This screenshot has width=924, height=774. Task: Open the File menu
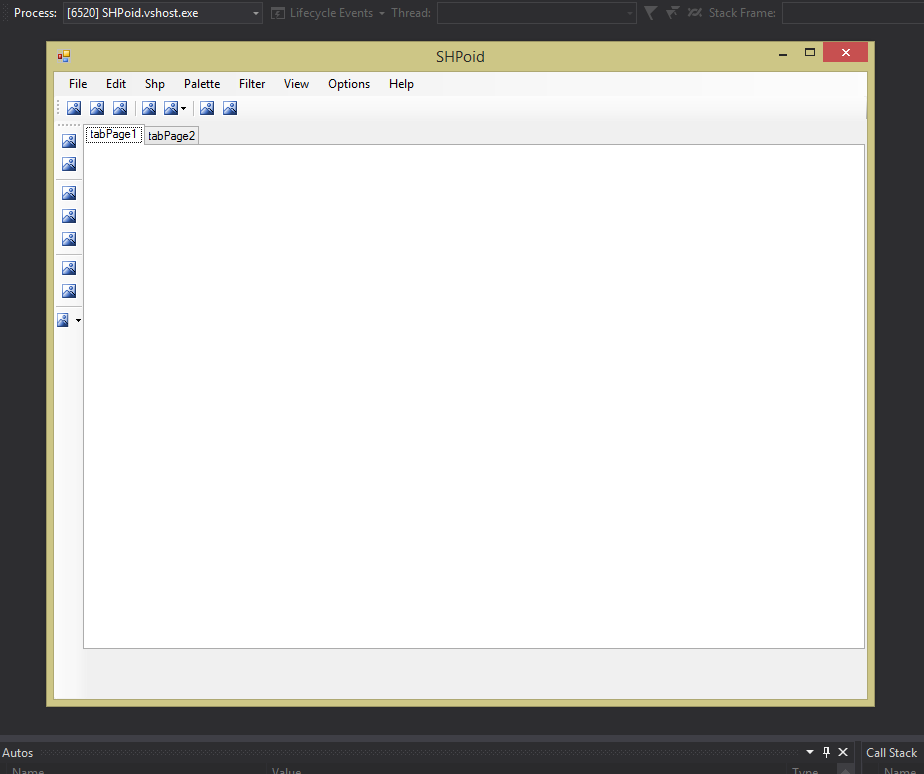tap(78, 84)
